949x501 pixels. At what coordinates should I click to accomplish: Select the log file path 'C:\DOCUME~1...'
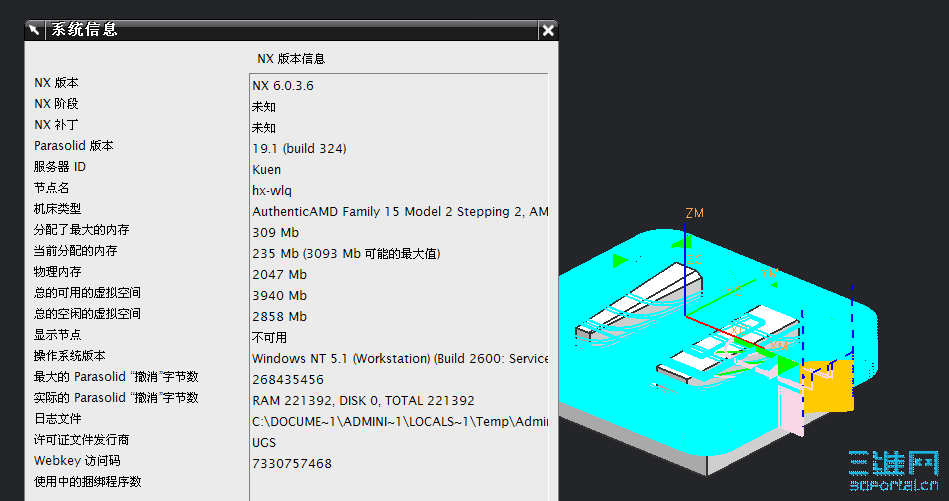coord(400,422)
